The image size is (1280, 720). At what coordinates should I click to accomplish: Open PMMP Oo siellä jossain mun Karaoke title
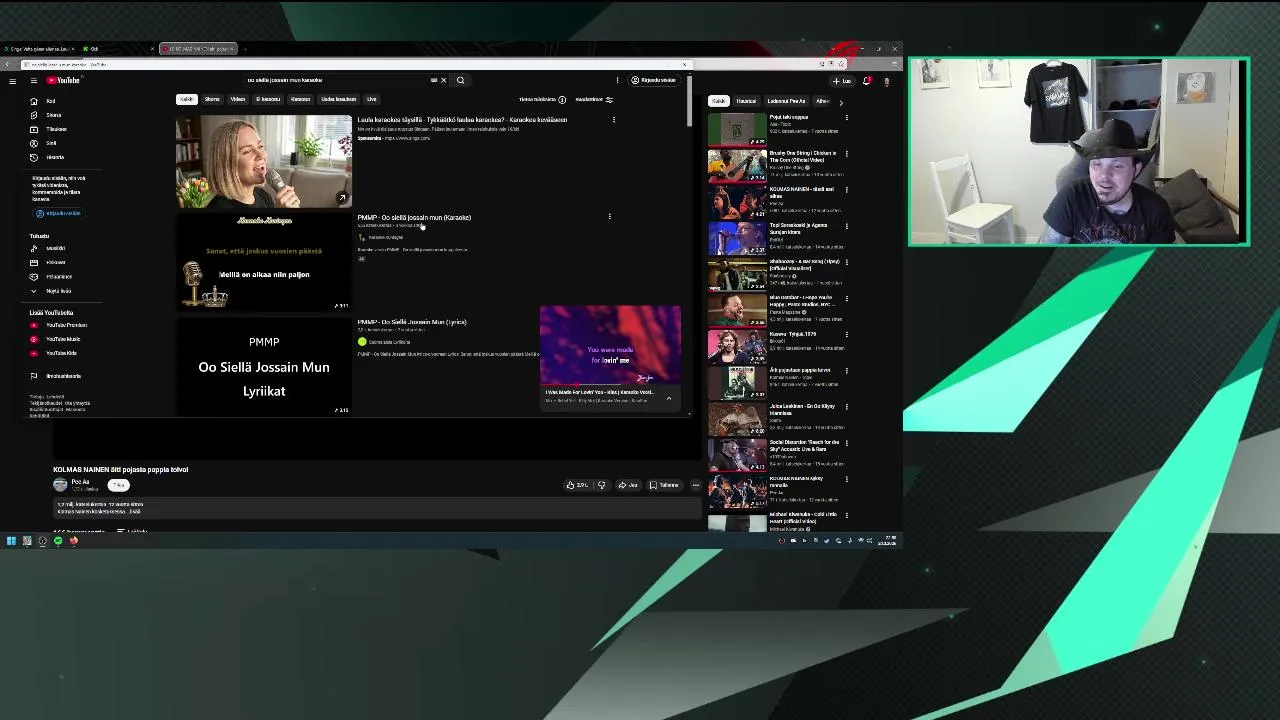pyautogui.click(x=414, y=217)
